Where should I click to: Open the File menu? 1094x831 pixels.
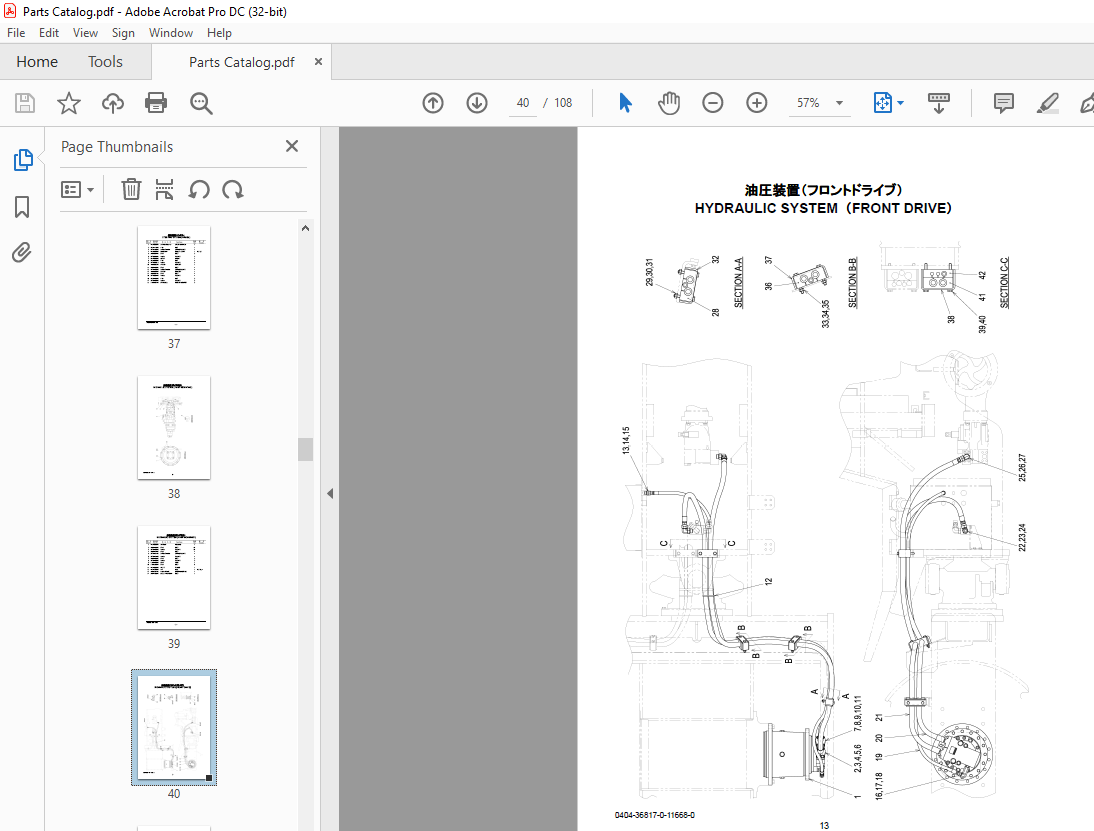tap(16, 33)
